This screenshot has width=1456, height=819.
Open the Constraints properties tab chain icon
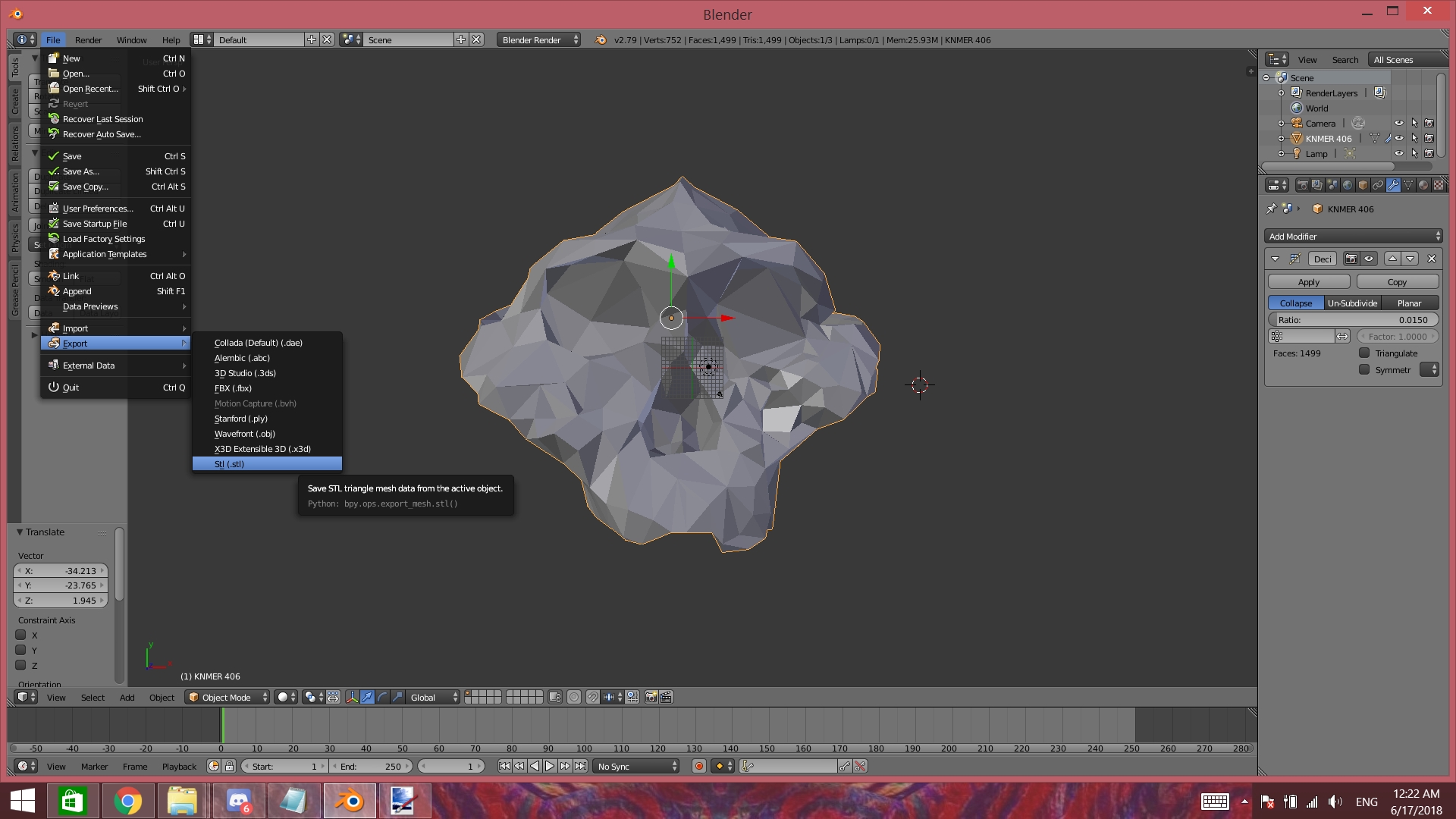click(x=1378, y=185)
